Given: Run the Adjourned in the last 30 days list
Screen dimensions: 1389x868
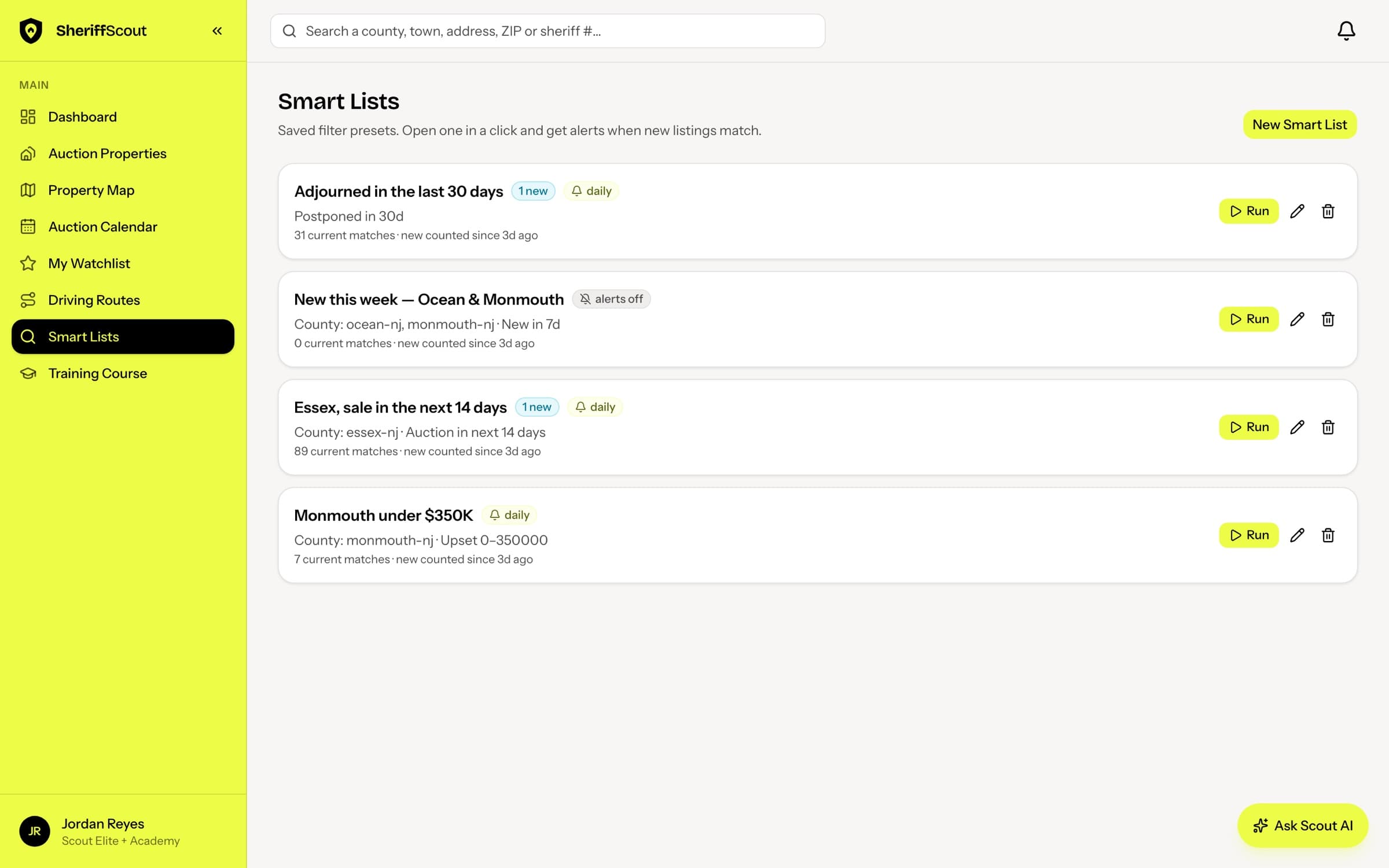Looking at the screenshot, I should click(x=1248, y=211).
